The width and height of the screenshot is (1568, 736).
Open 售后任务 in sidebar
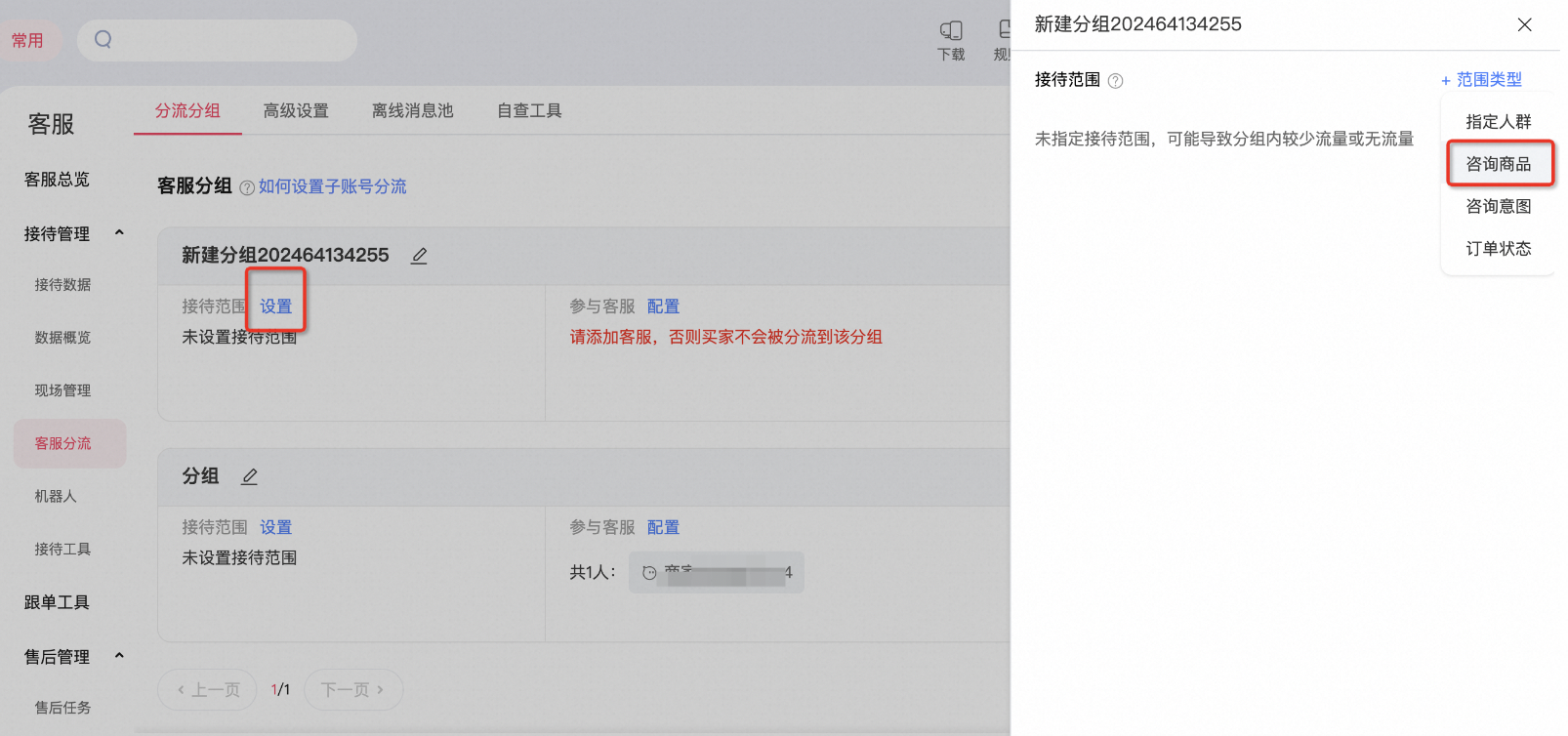[62, 708]
